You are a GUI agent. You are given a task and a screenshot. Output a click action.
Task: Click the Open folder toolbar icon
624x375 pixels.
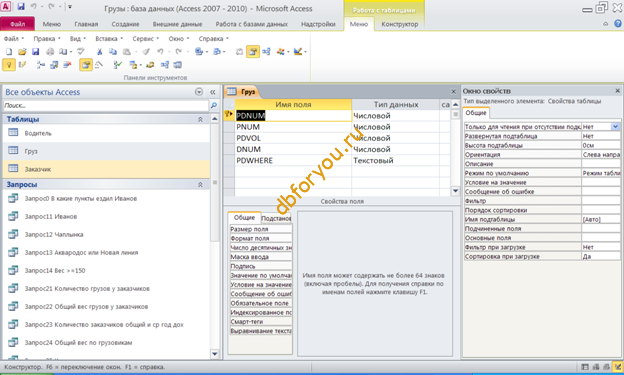click(22, 52)
